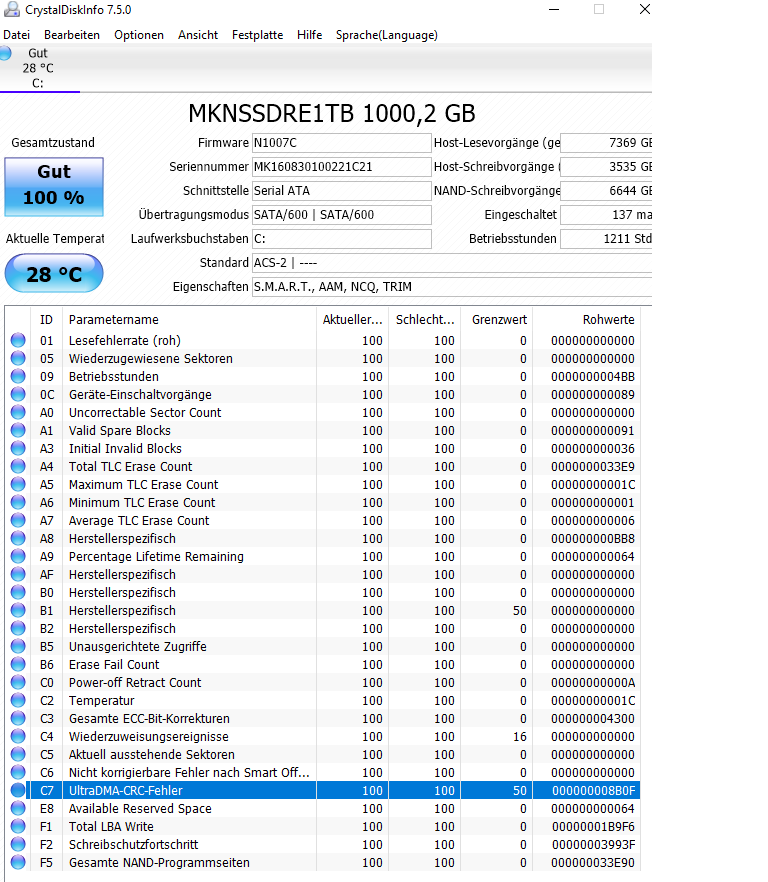
Task: Click raw value 00000003993F in Schreibschutzfortschritt row
Action: click(594, 844)
